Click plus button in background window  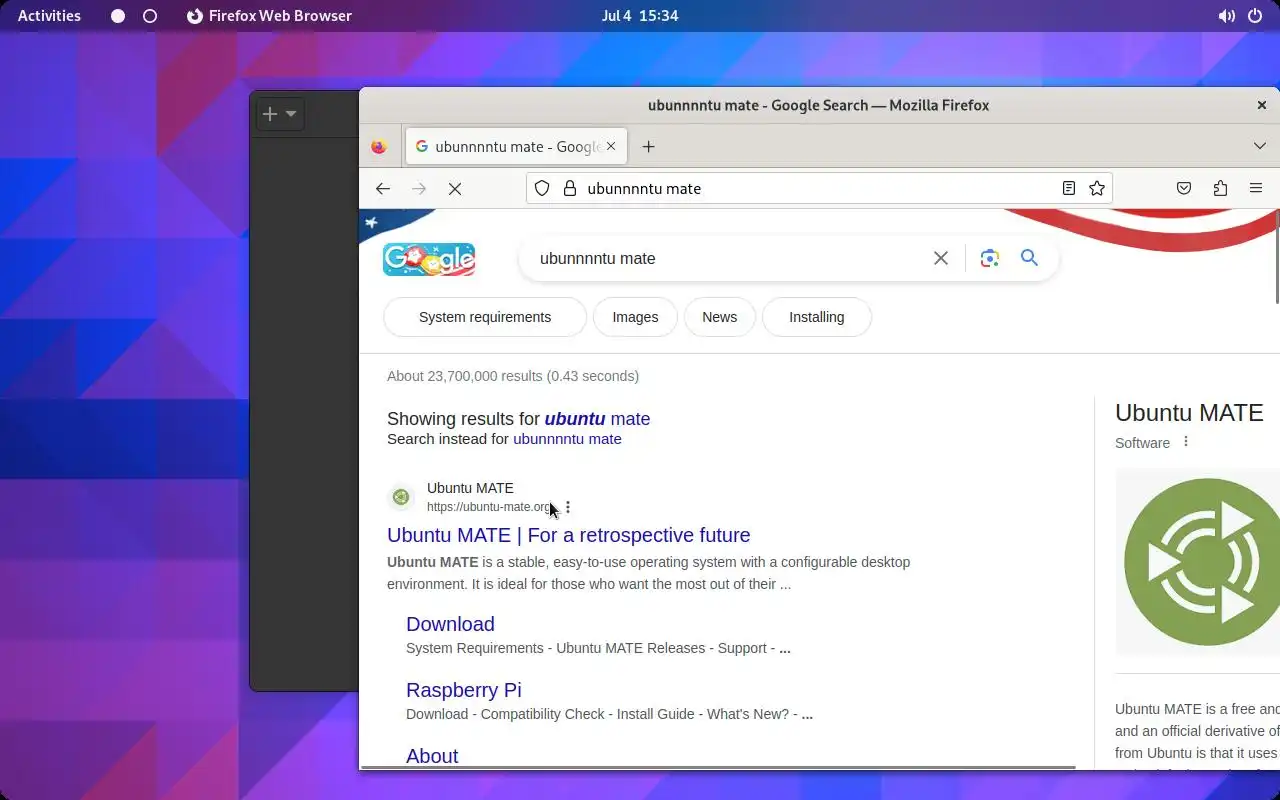269,114
